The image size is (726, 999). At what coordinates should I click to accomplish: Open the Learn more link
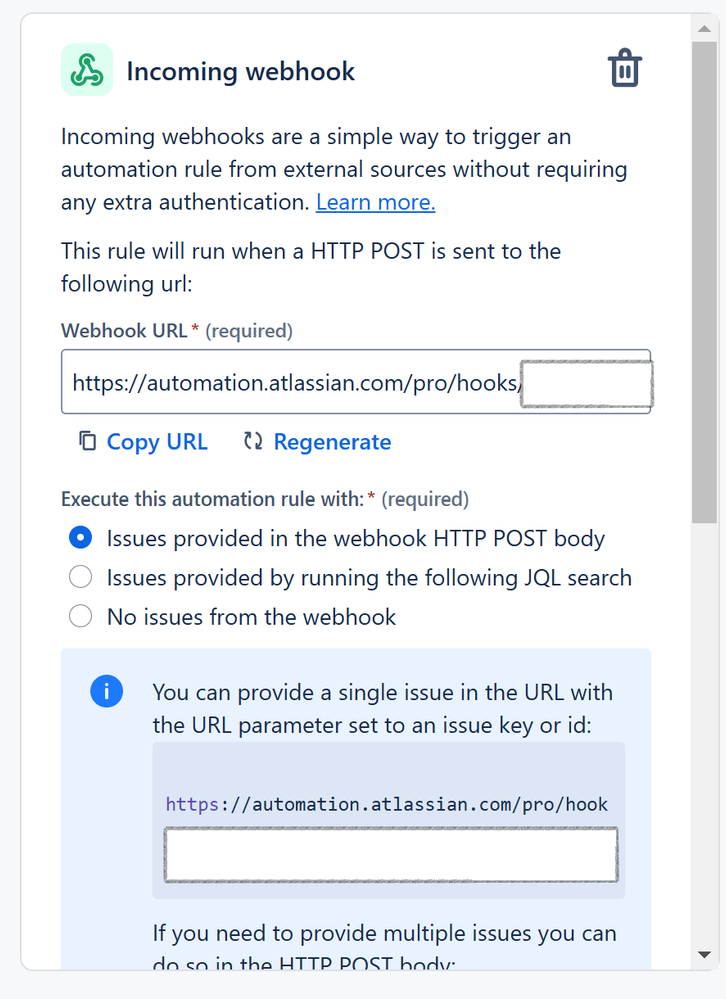pos(375,202)
